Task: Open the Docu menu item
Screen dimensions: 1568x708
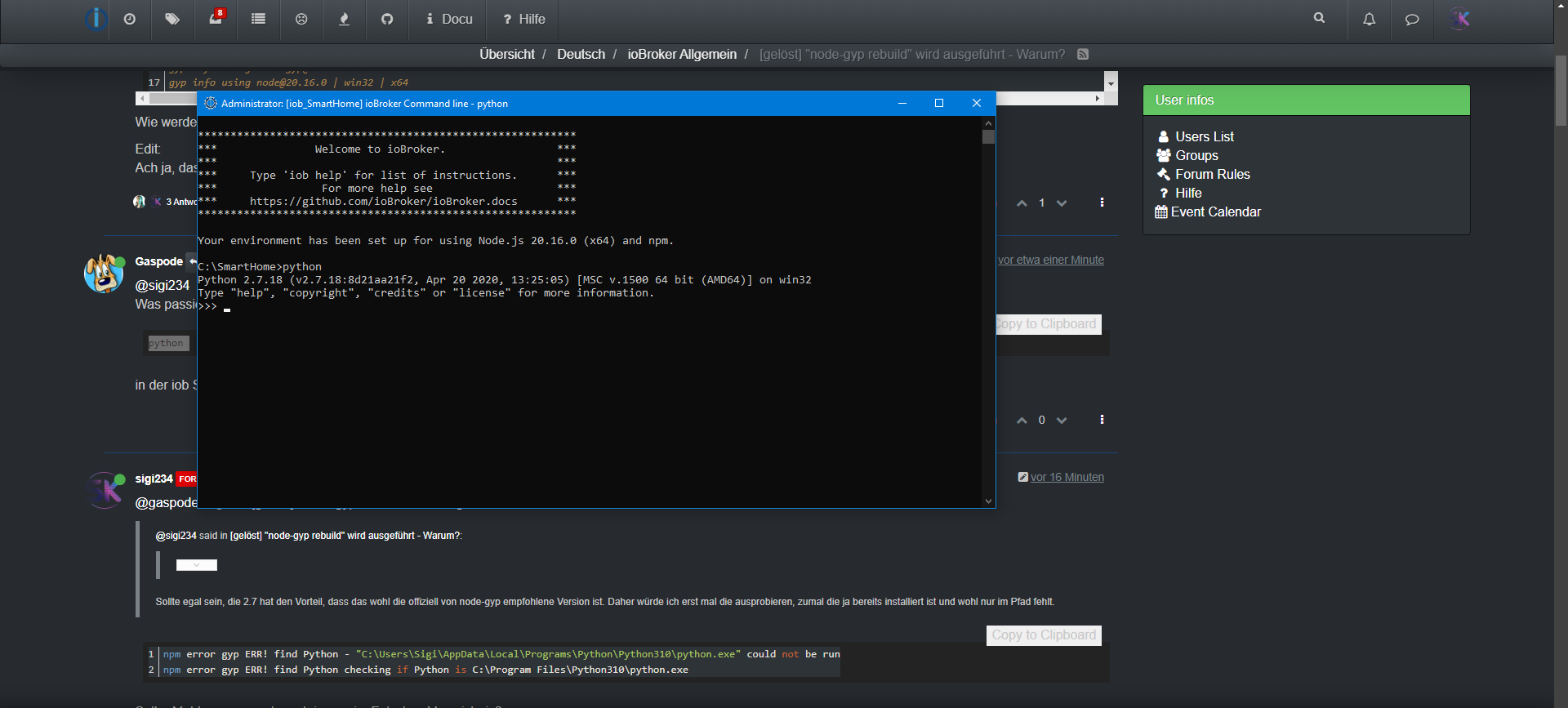Action: (x=449, y=19)
